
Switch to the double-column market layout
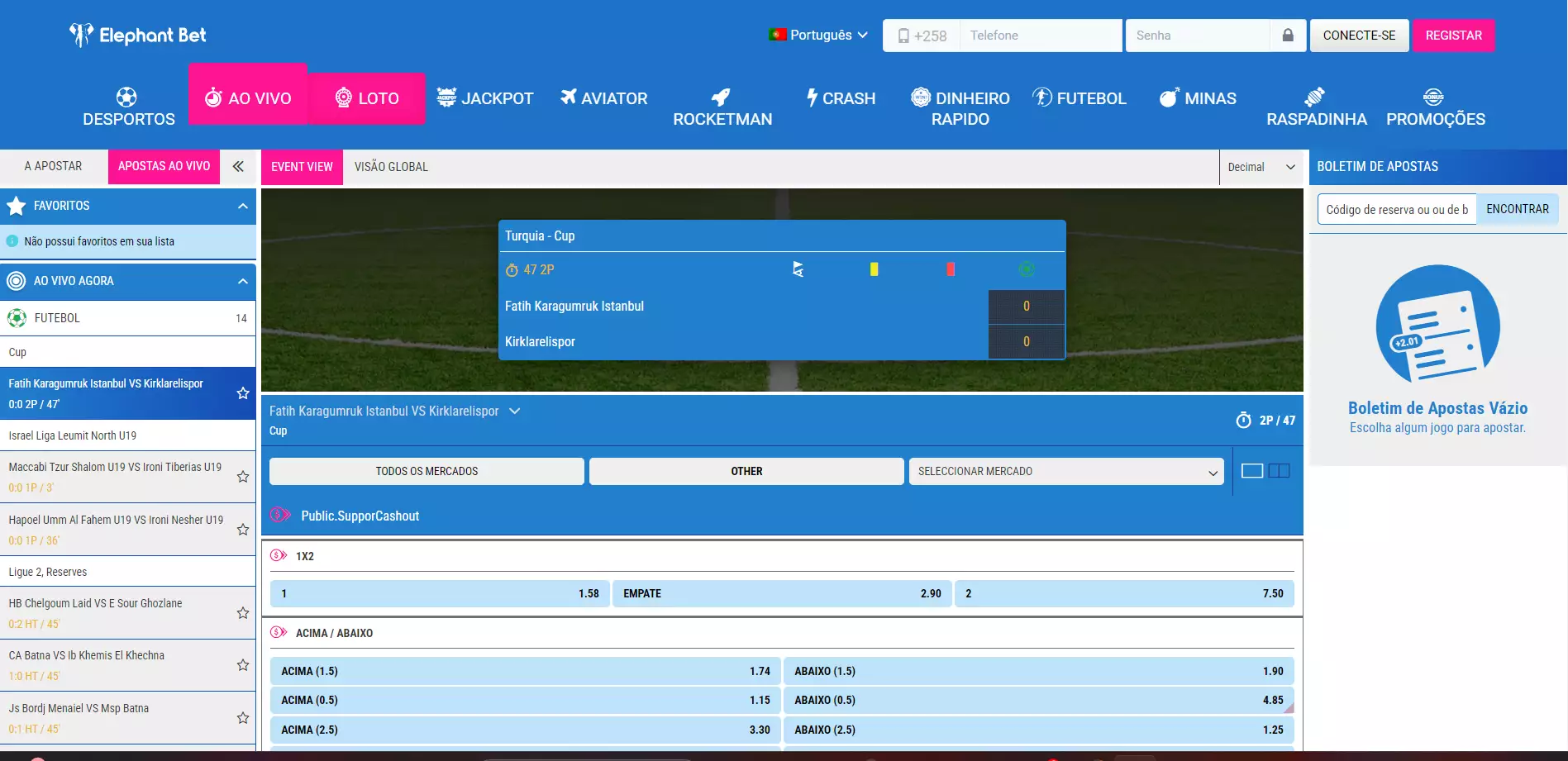tap(1279, 471)
